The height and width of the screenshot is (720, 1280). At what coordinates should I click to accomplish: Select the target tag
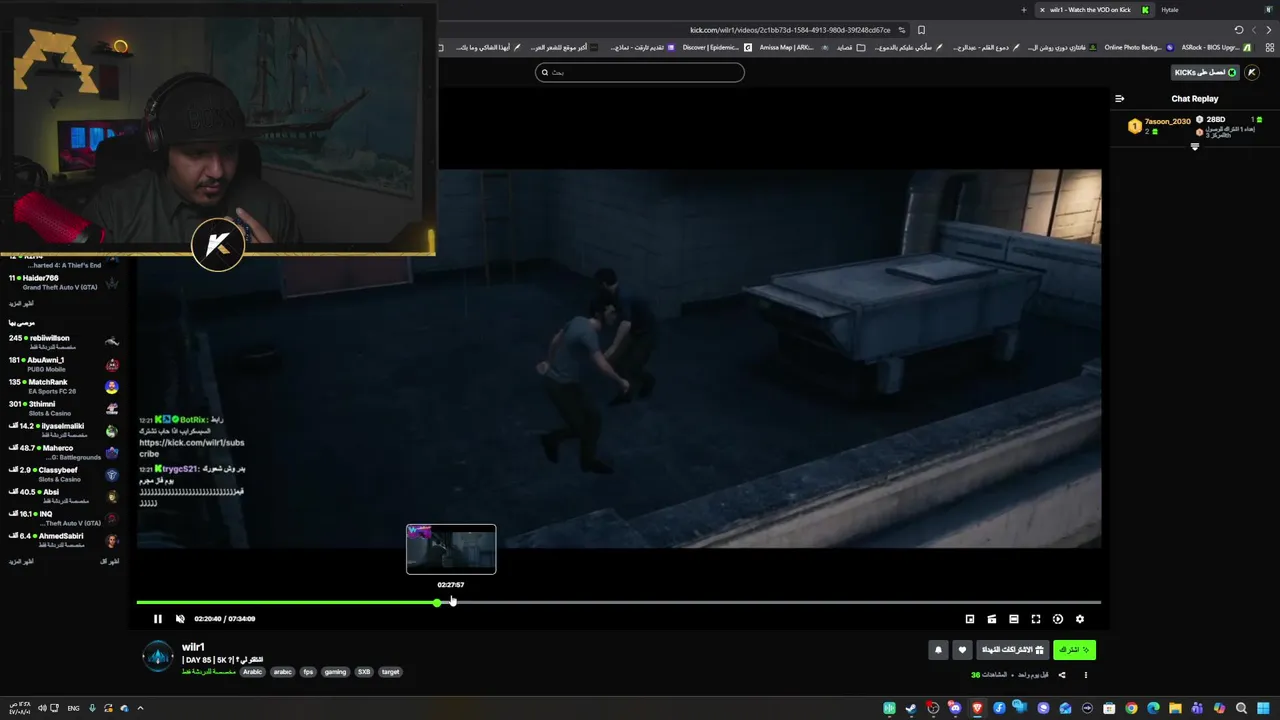pos(391,672)
